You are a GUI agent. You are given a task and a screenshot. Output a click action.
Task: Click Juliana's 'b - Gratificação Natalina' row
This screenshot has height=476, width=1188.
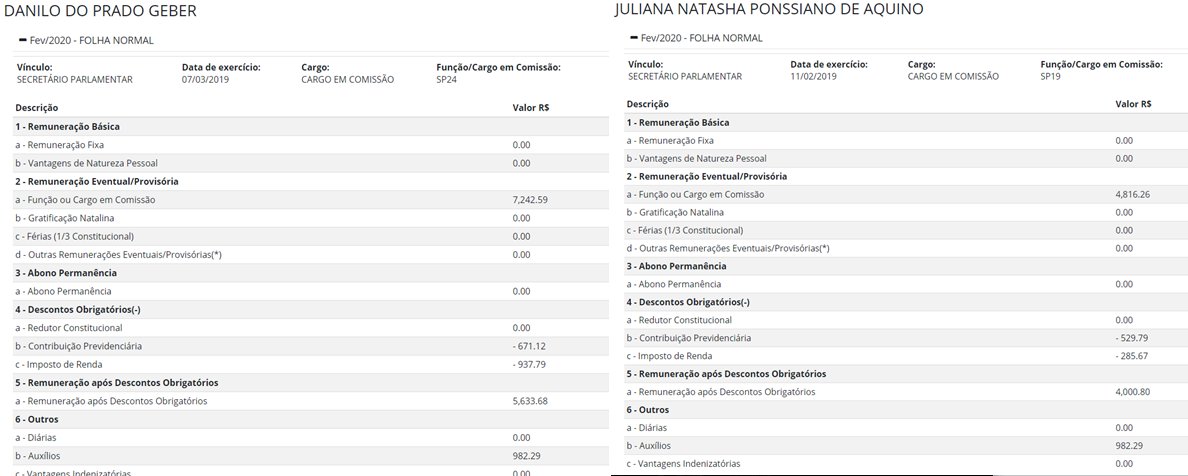(907, 212)
